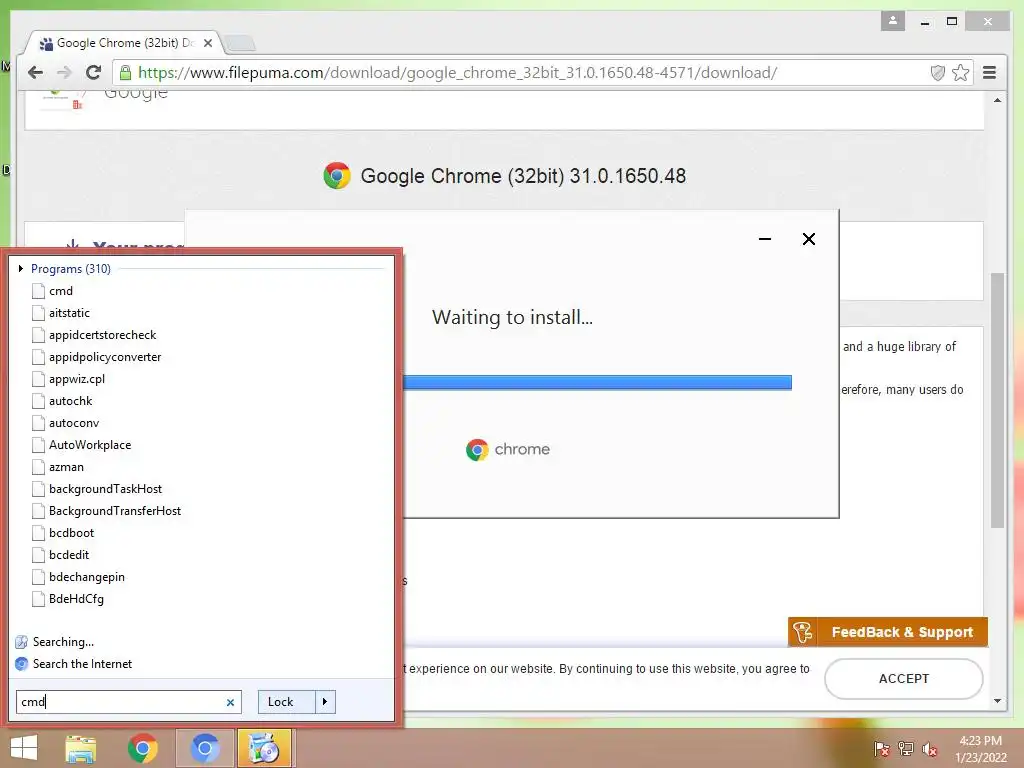Open the appidcertstorecheck result
This screenshot has width=1024, height=768.
pyautogui.click(x=103, y=335)
